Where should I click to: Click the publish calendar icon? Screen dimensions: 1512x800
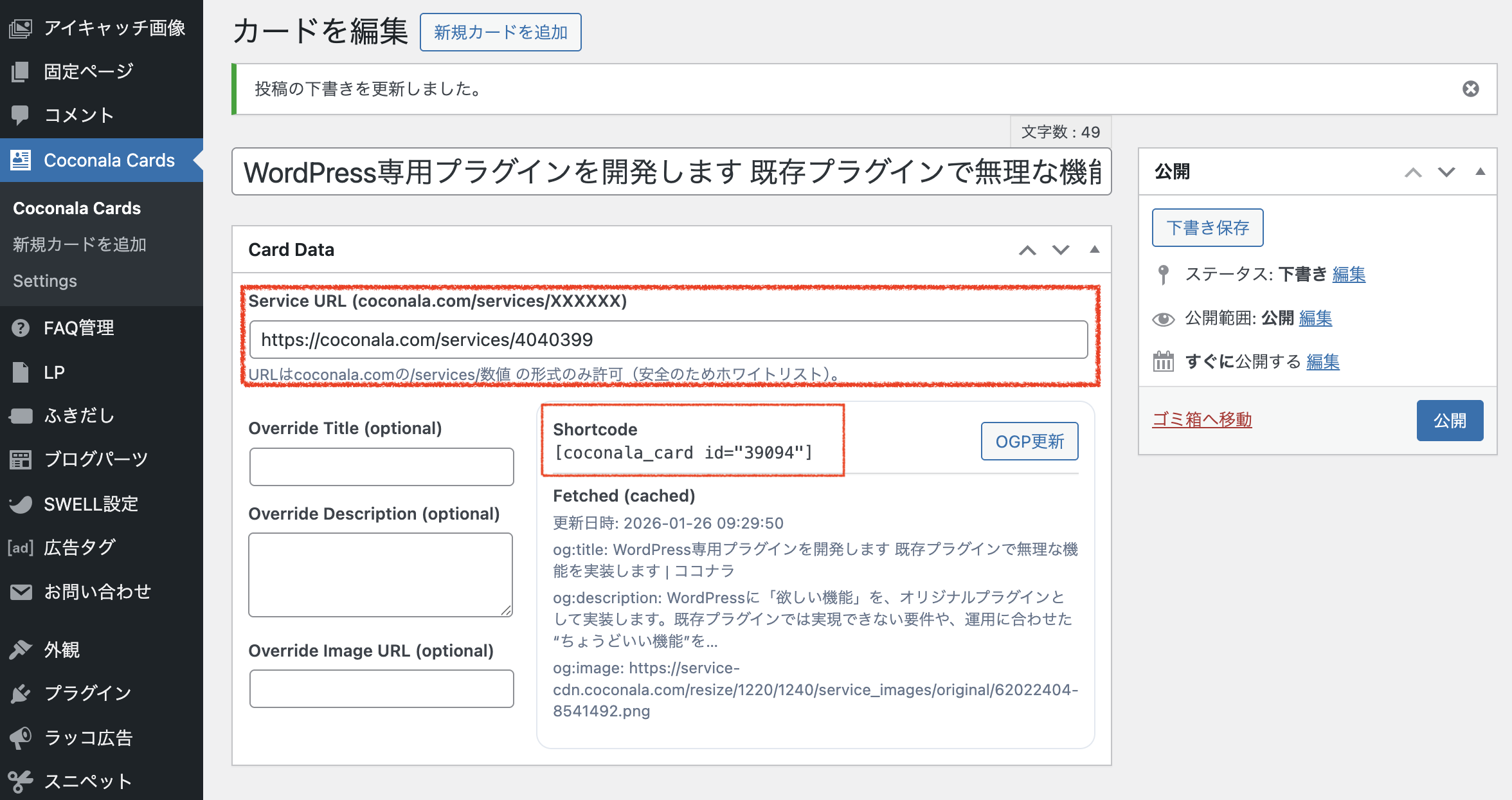point(1163,361)
